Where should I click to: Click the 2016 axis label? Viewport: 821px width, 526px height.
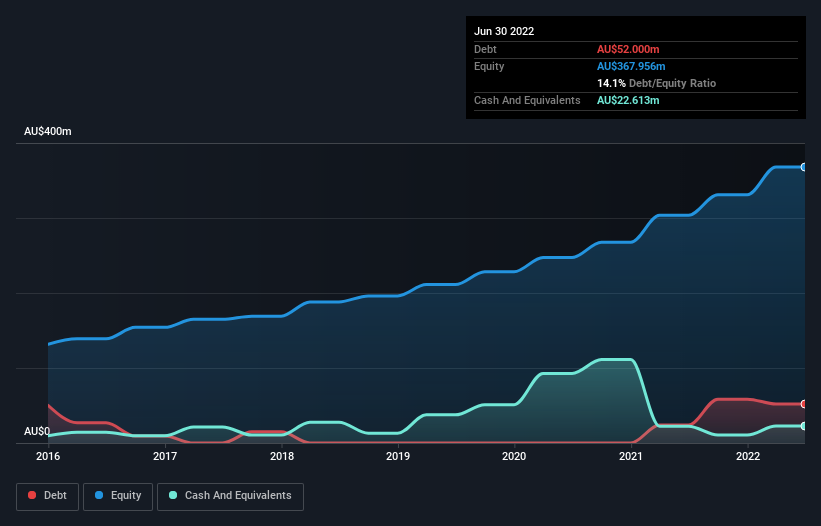(48, 456)
